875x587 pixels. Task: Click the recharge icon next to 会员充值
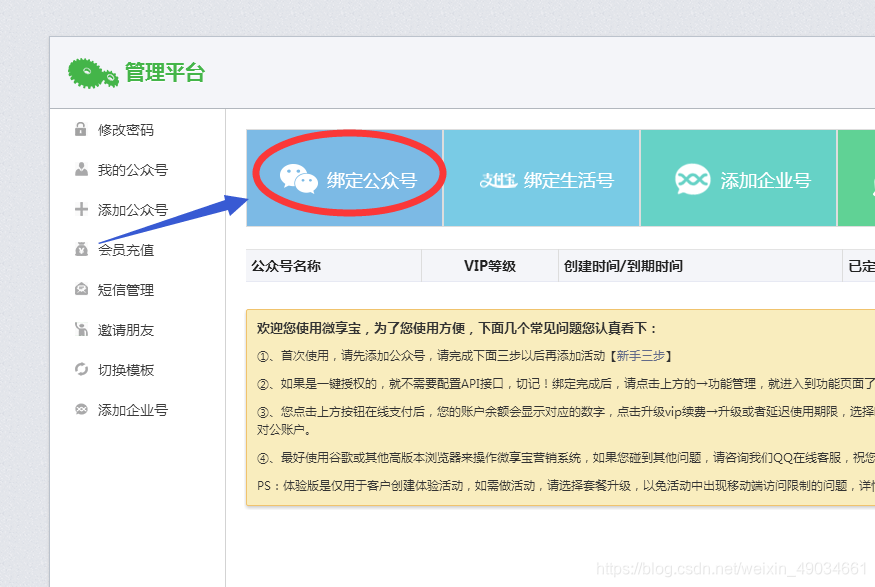click(x=79, y=249)
